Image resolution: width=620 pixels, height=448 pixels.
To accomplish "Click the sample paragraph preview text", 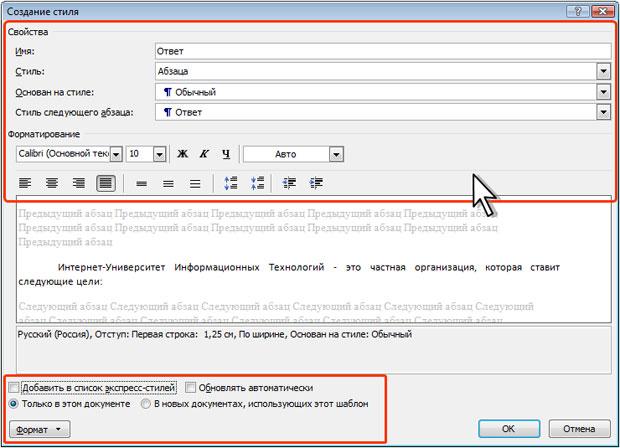I will (x=289, y=274).
